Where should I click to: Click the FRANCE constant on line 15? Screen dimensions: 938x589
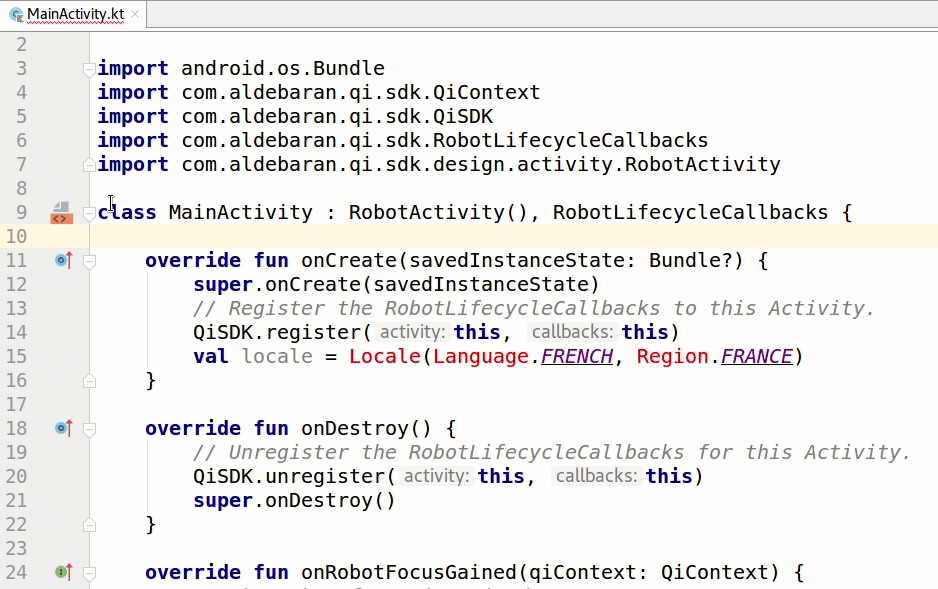757,356
